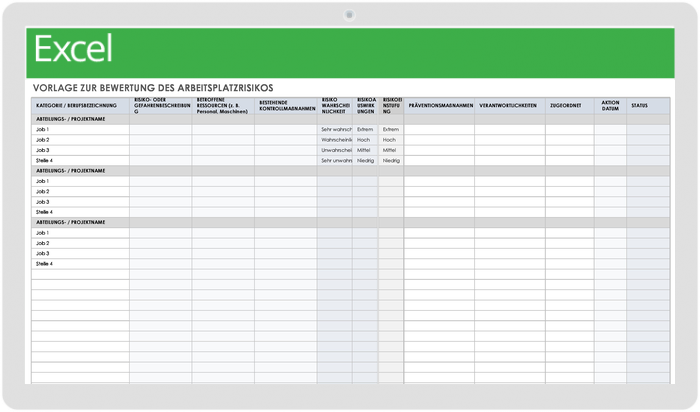Click 'Extrem' in the Risikoeinstufung column
700x412 pixels.
[391, 129]
